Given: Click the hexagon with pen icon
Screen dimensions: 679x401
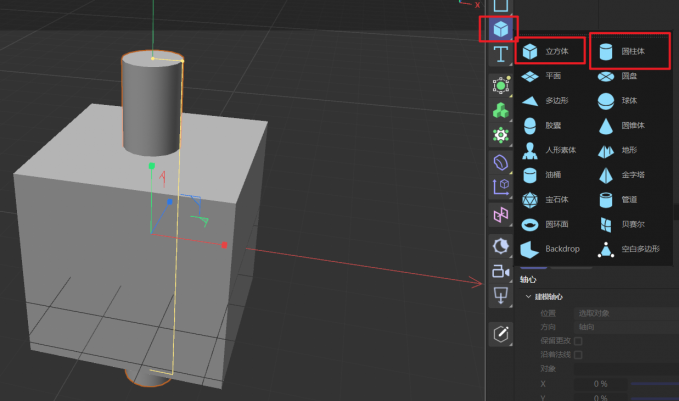Looking at the screenshot, I should click(501, 334).
